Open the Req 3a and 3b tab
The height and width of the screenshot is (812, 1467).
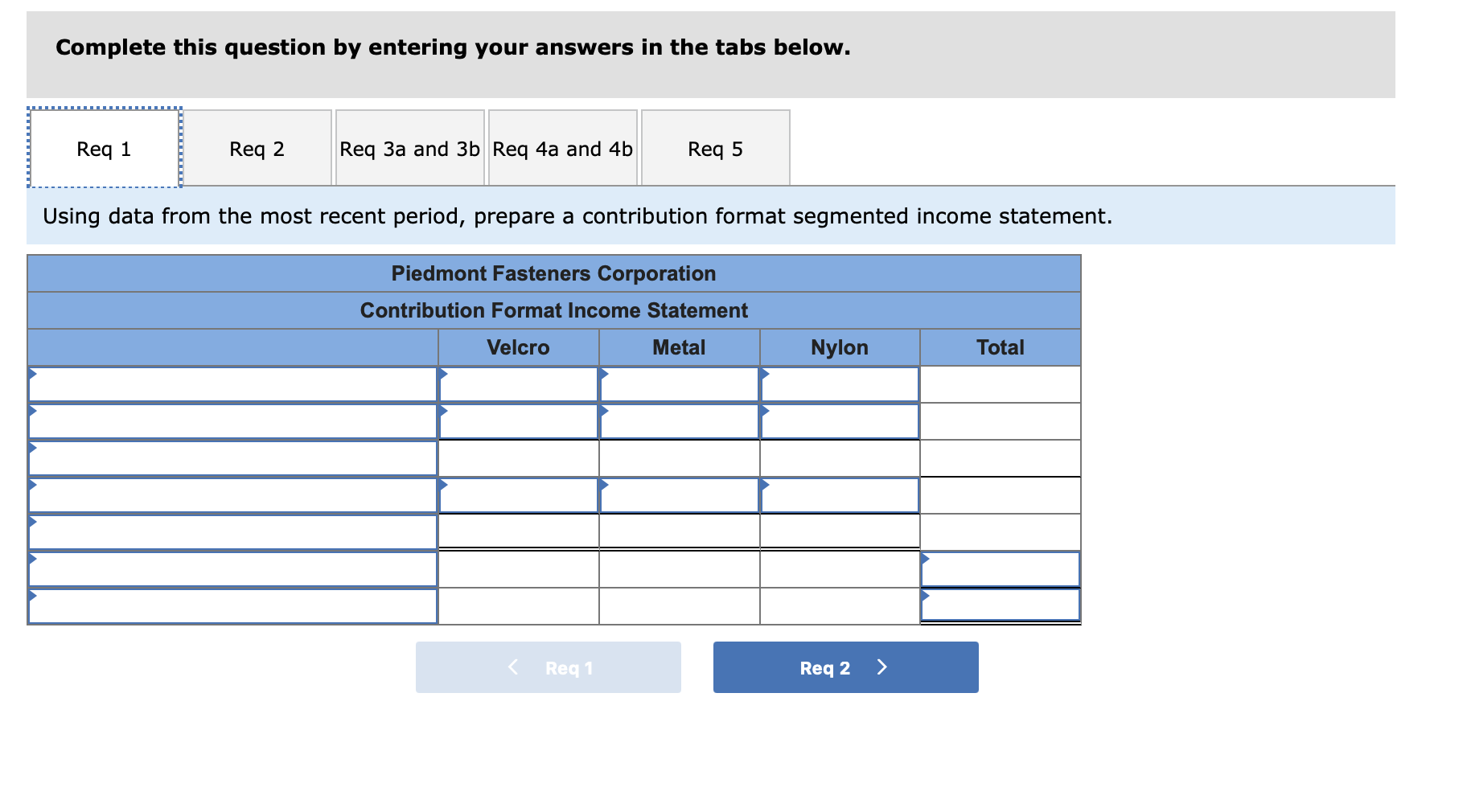(409, 148)
